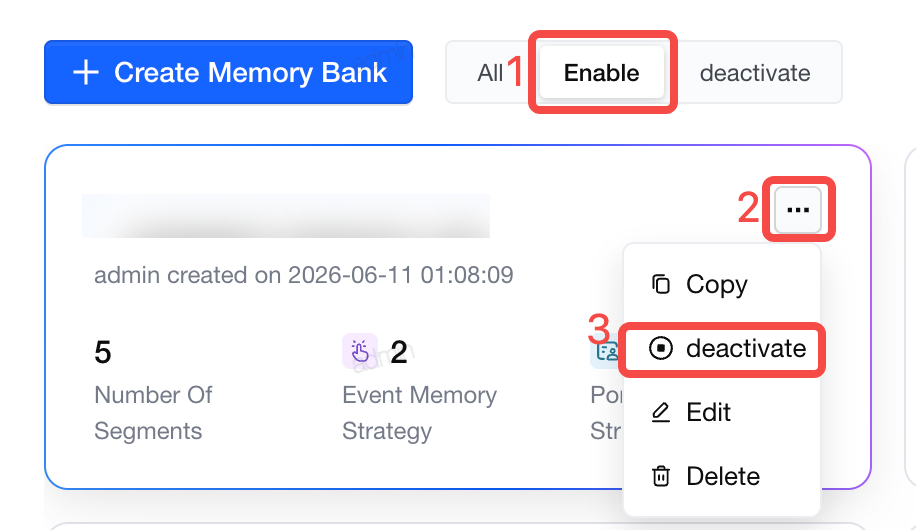Viewport: 916px width, 530px height.
Task: Click the Create Memory Bank button
Action: pos(228,72)
